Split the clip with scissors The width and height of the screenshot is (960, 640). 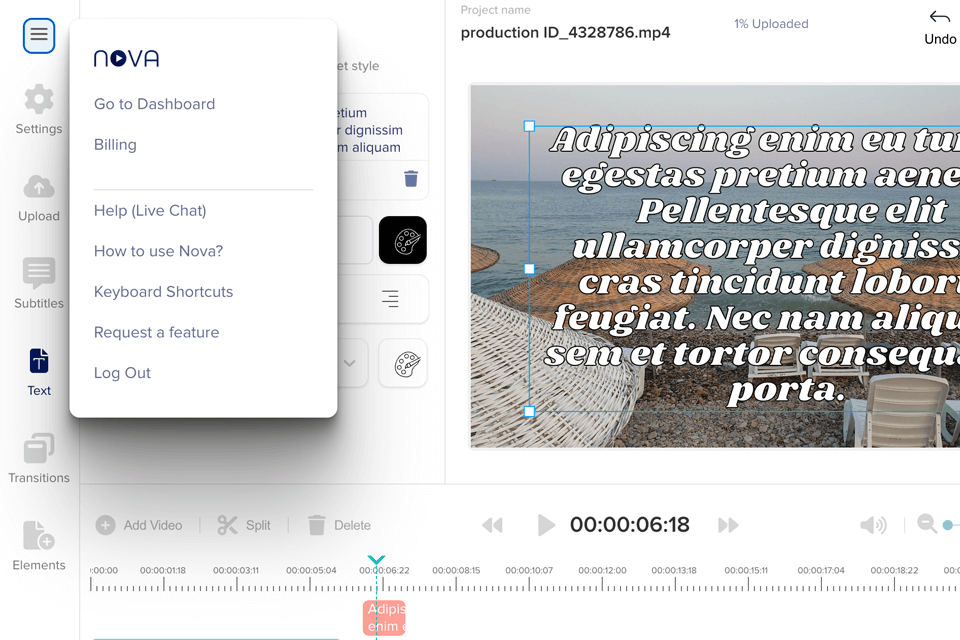click(x=244, y=525)
